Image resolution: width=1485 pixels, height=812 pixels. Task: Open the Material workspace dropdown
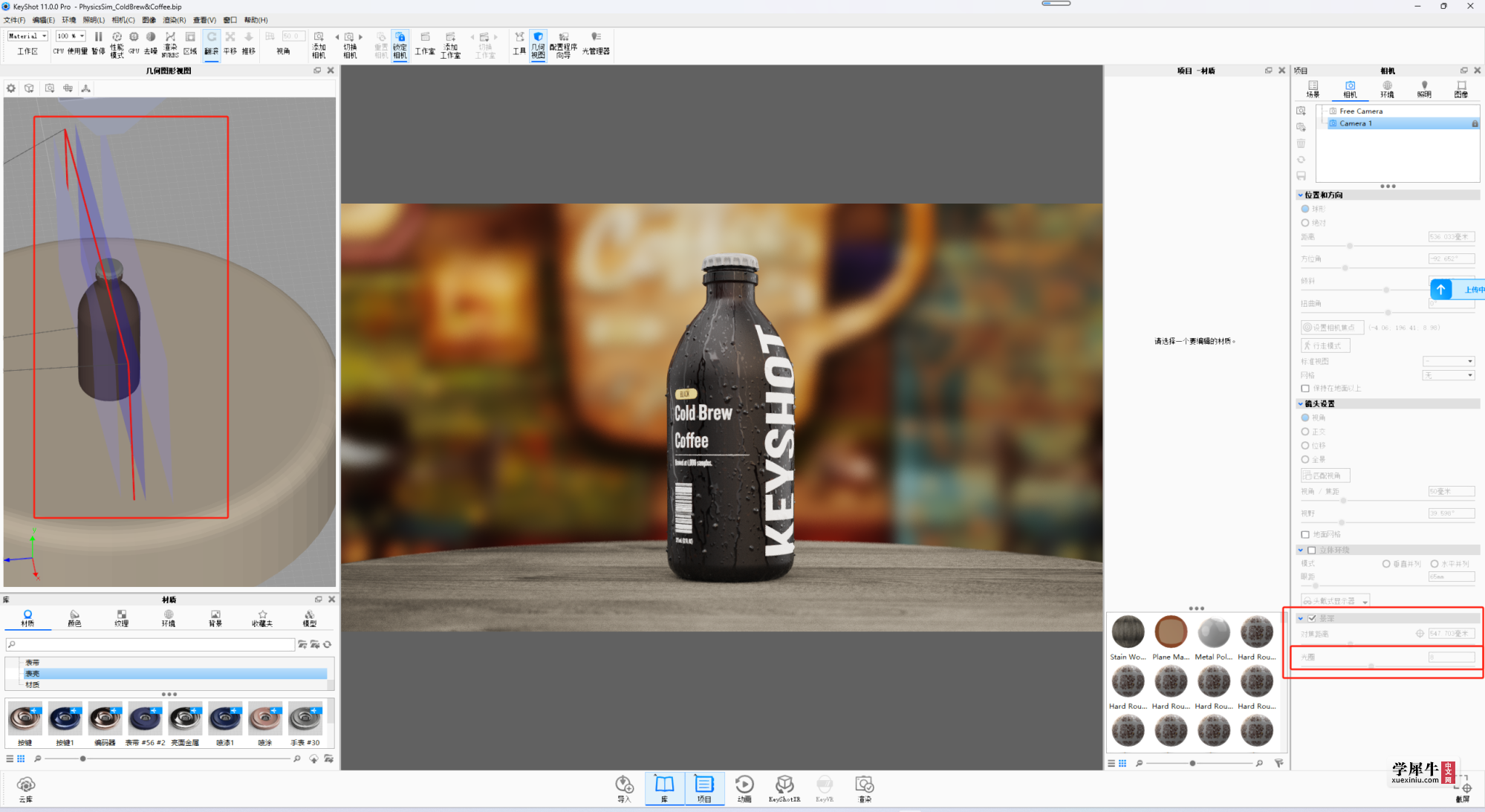click(x=27, y=36)
